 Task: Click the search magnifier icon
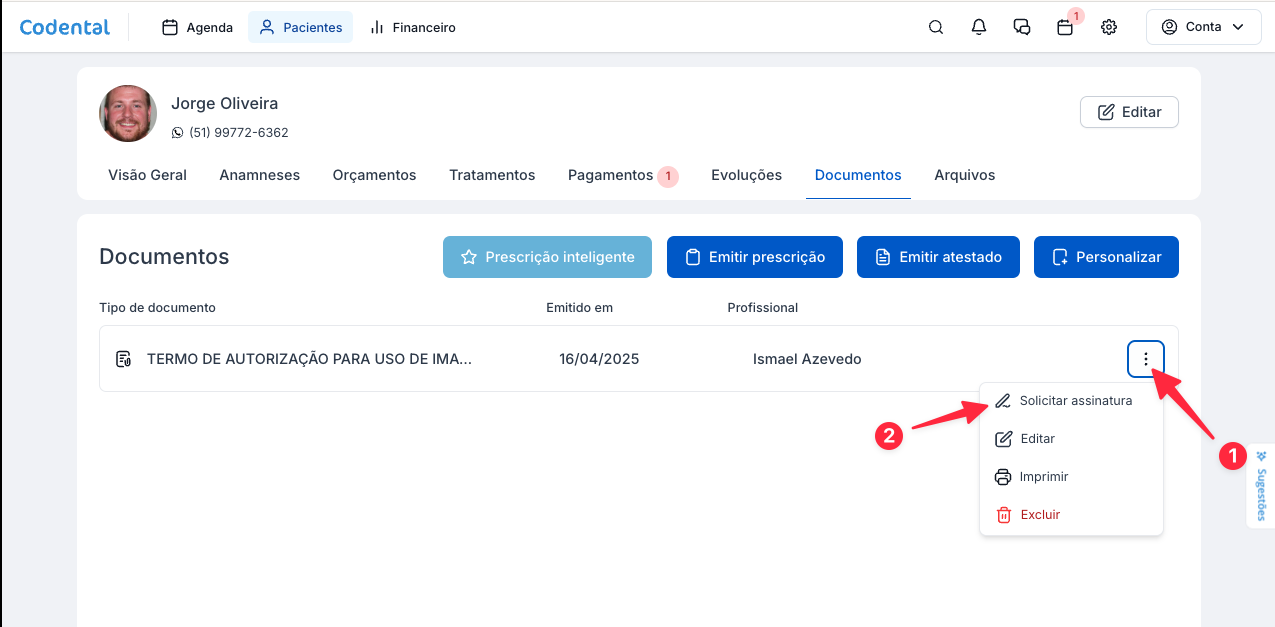(x=936, y=28)
